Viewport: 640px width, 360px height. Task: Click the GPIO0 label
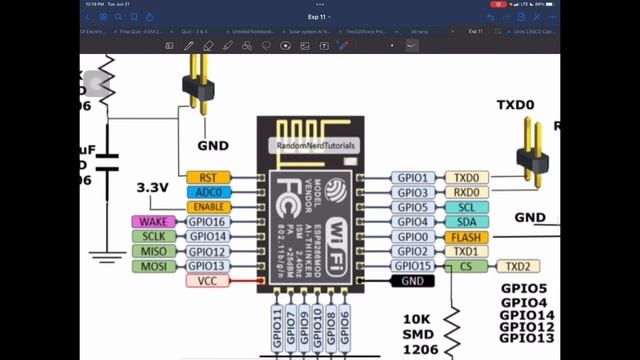(x=413, y=237)
